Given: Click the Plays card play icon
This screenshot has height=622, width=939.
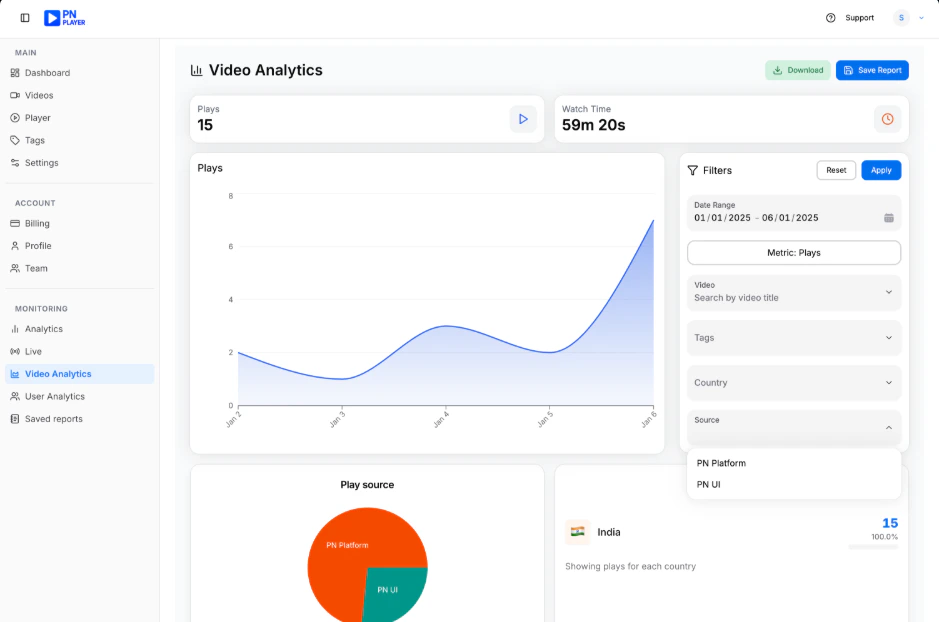Looking at the screenshot, I should coord(523,119).
